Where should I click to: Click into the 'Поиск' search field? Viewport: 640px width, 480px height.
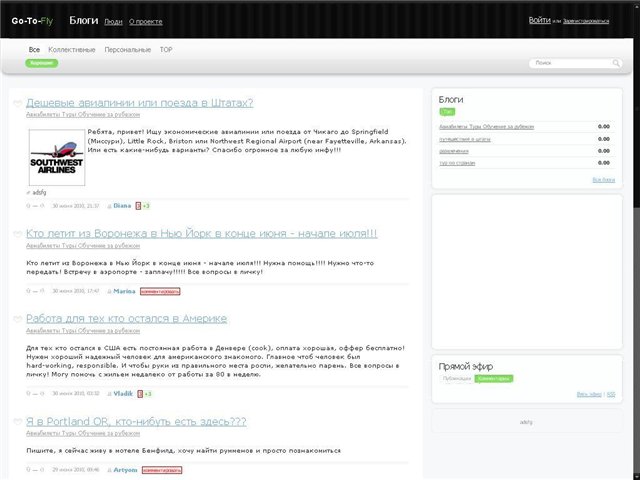565,63
